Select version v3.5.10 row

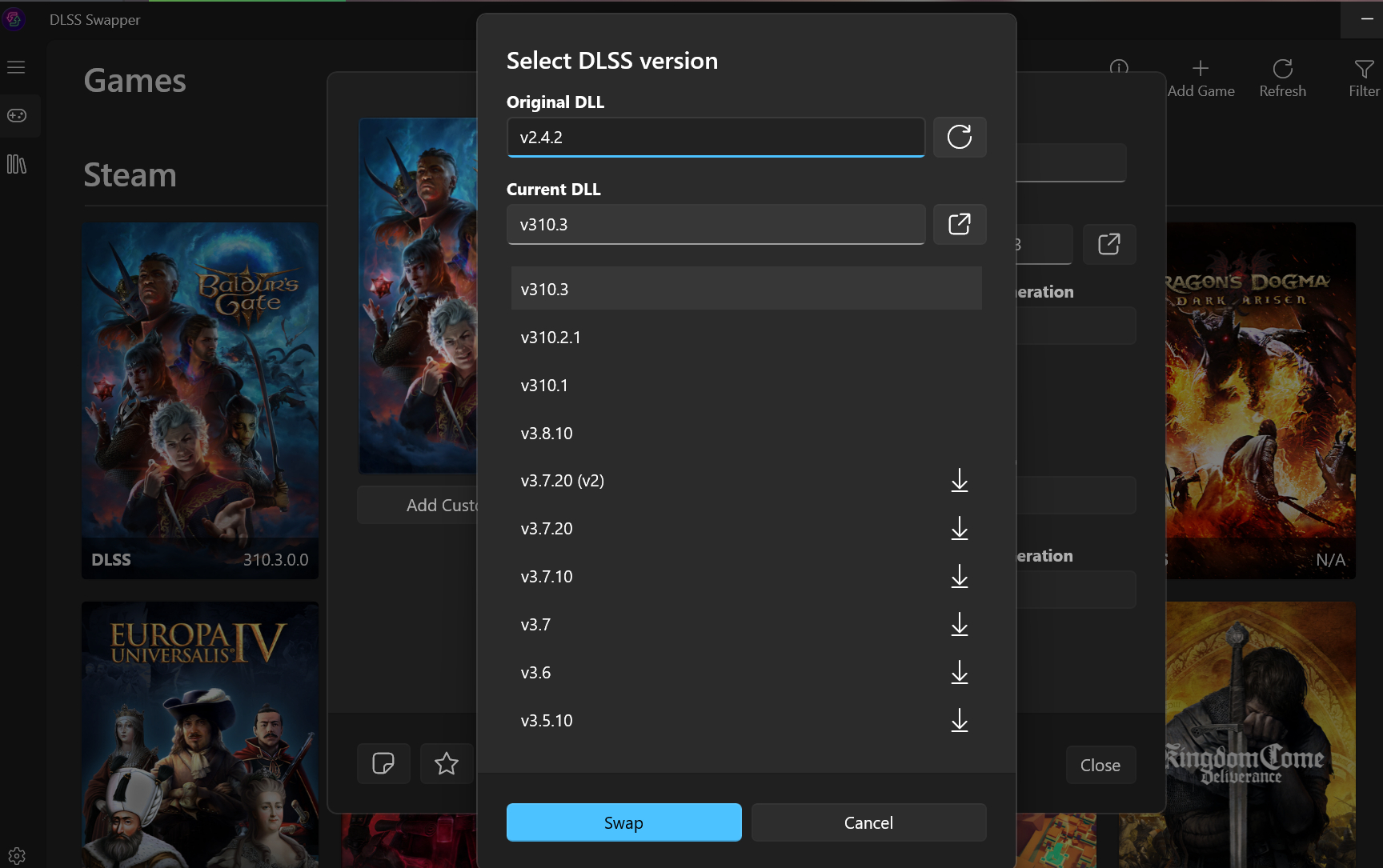(746, 721)
